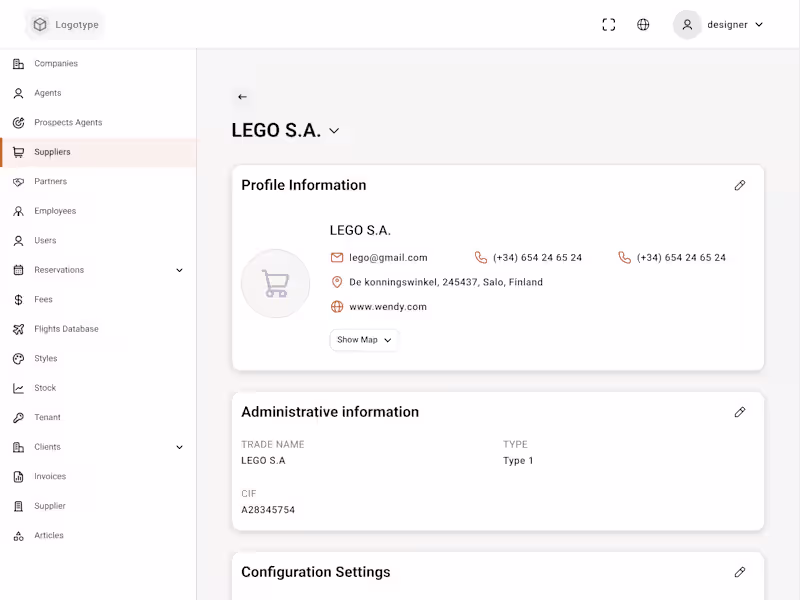Image resolution: width=800 pixels, height=600 pixels.
Task: Expand the Clients submenu
Action: (180, 447)
